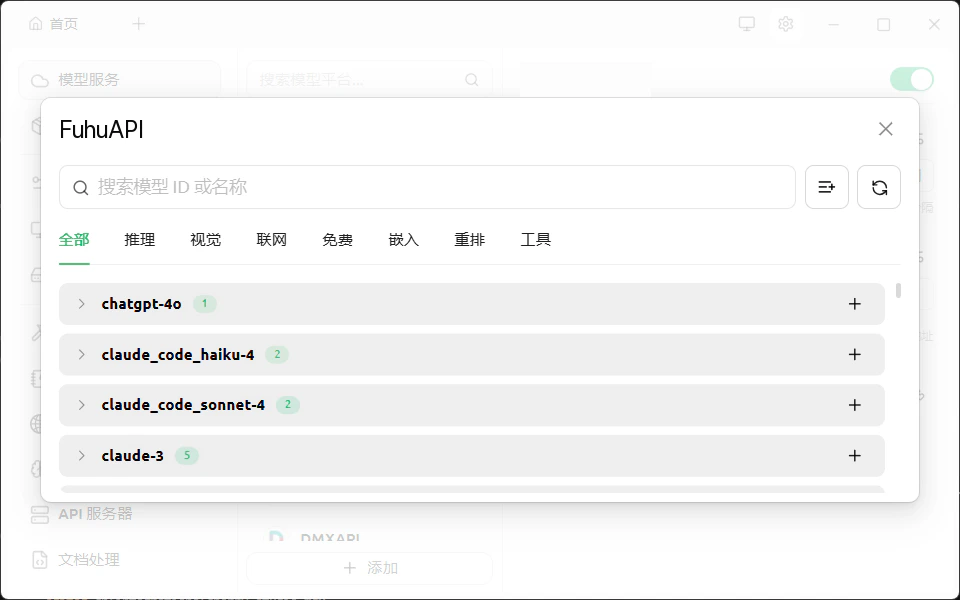Expand the claude-3 group
960x600 pixels.
[x=81, y=456]
